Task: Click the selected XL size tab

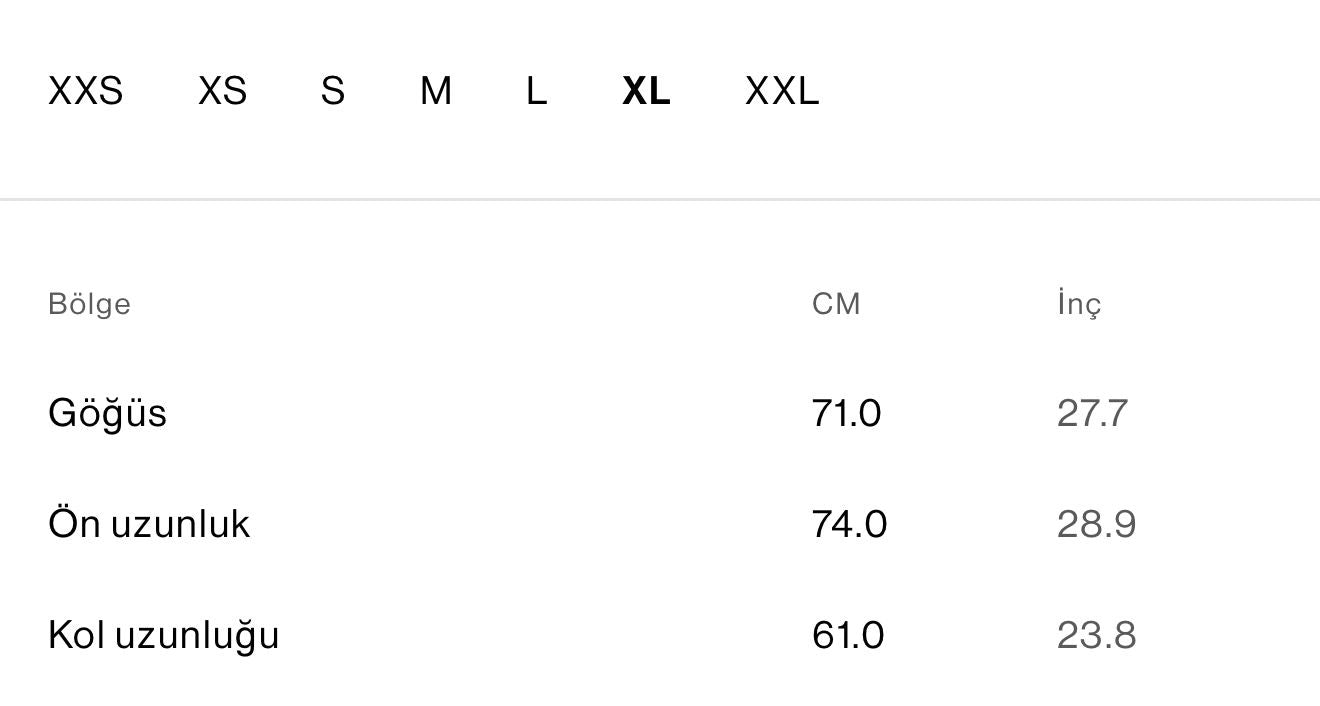Action: (x=646, y=91)
